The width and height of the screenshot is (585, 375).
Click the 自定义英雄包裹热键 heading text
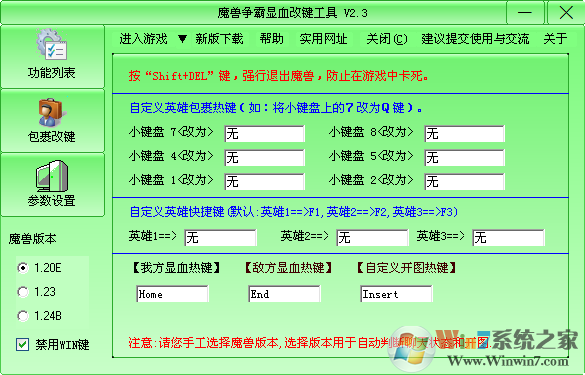coord(276,108)
